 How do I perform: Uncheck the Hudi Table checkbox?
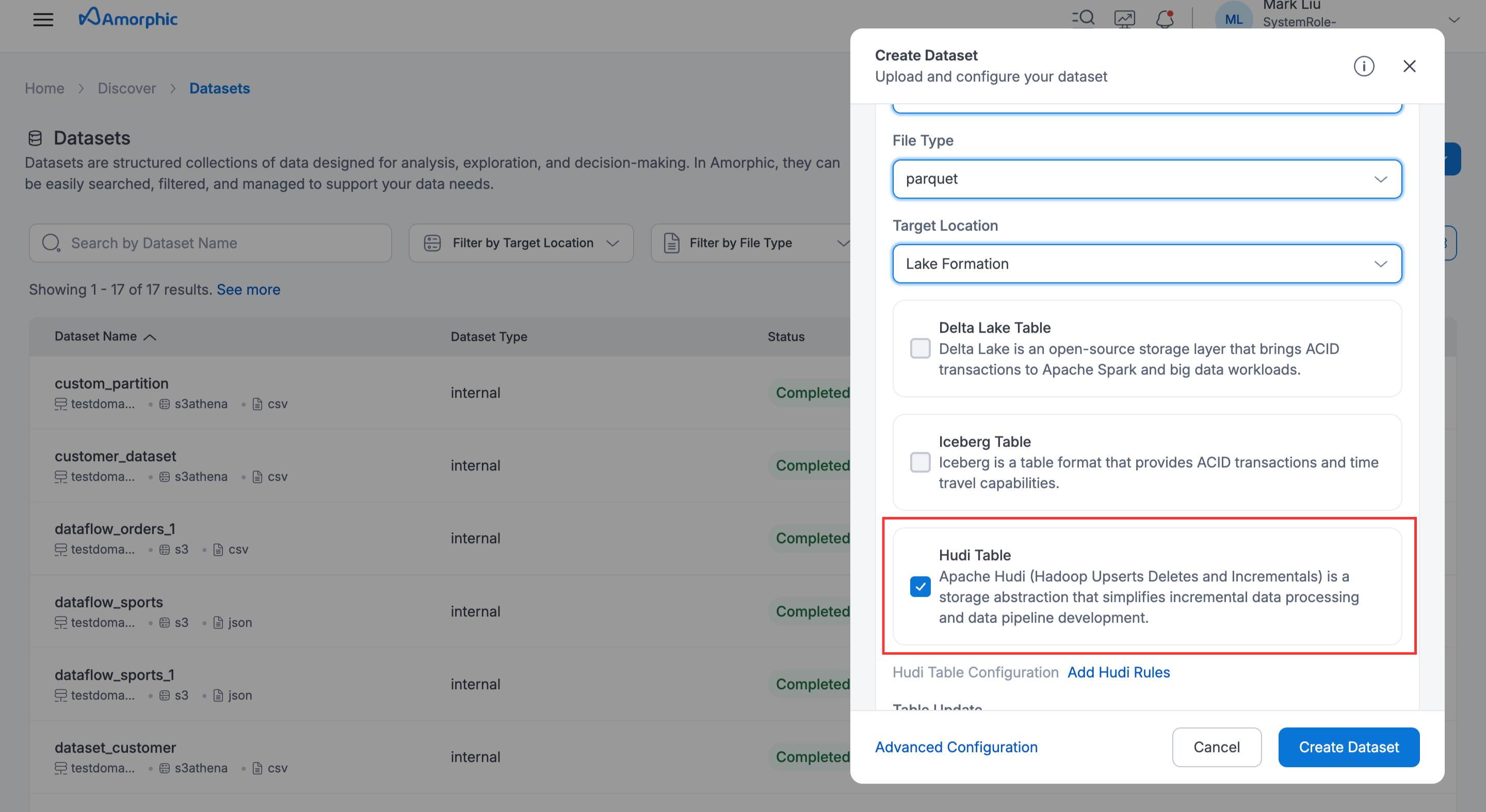(x=920, y=587)
